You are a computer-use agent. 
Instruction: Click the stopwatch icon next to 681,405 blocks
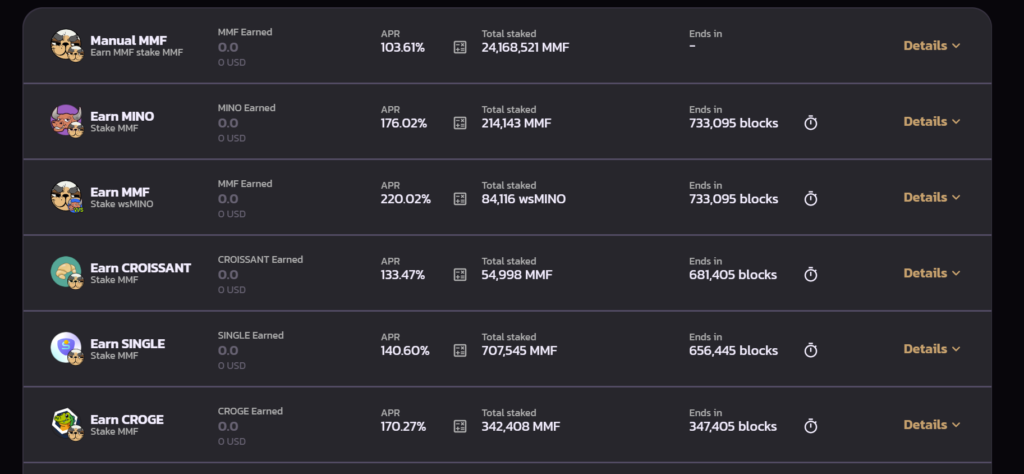[x=811, y=275]
